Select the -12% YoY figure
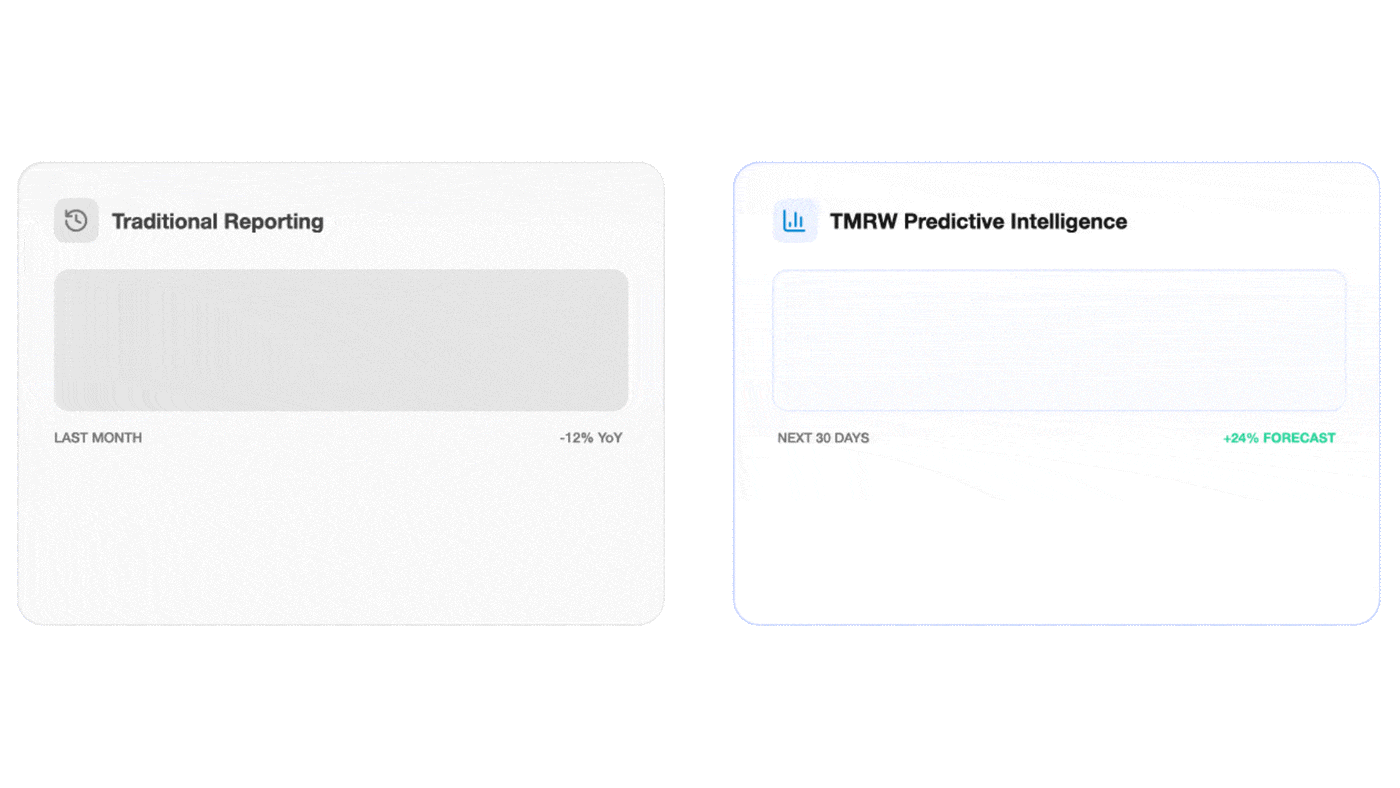Viewport: 1400px width, 788px height. tap(591, 438)
